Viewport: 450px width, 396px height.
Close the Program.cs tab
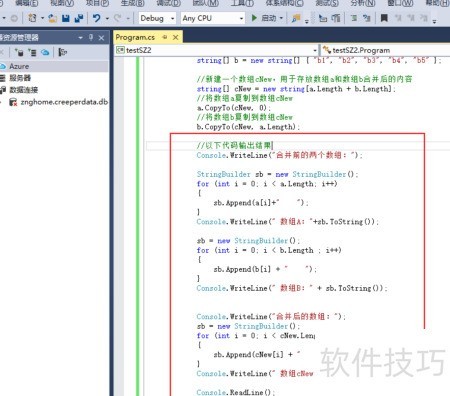coord(175,37)
